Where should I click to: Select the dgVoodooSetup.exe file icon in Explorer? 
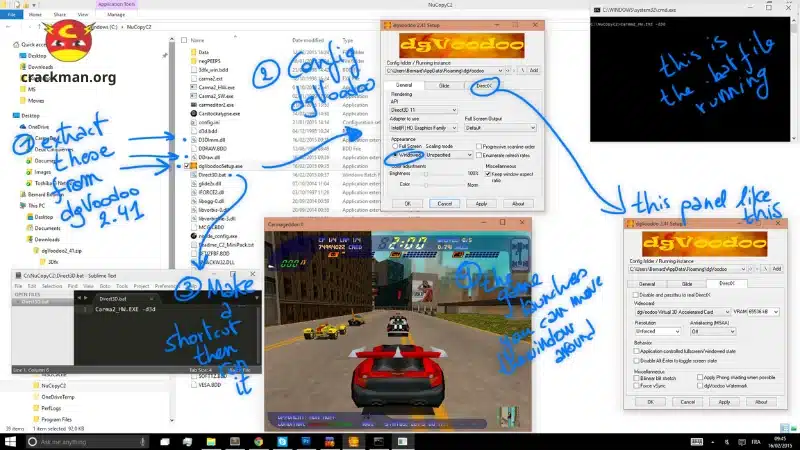(194, 166)
